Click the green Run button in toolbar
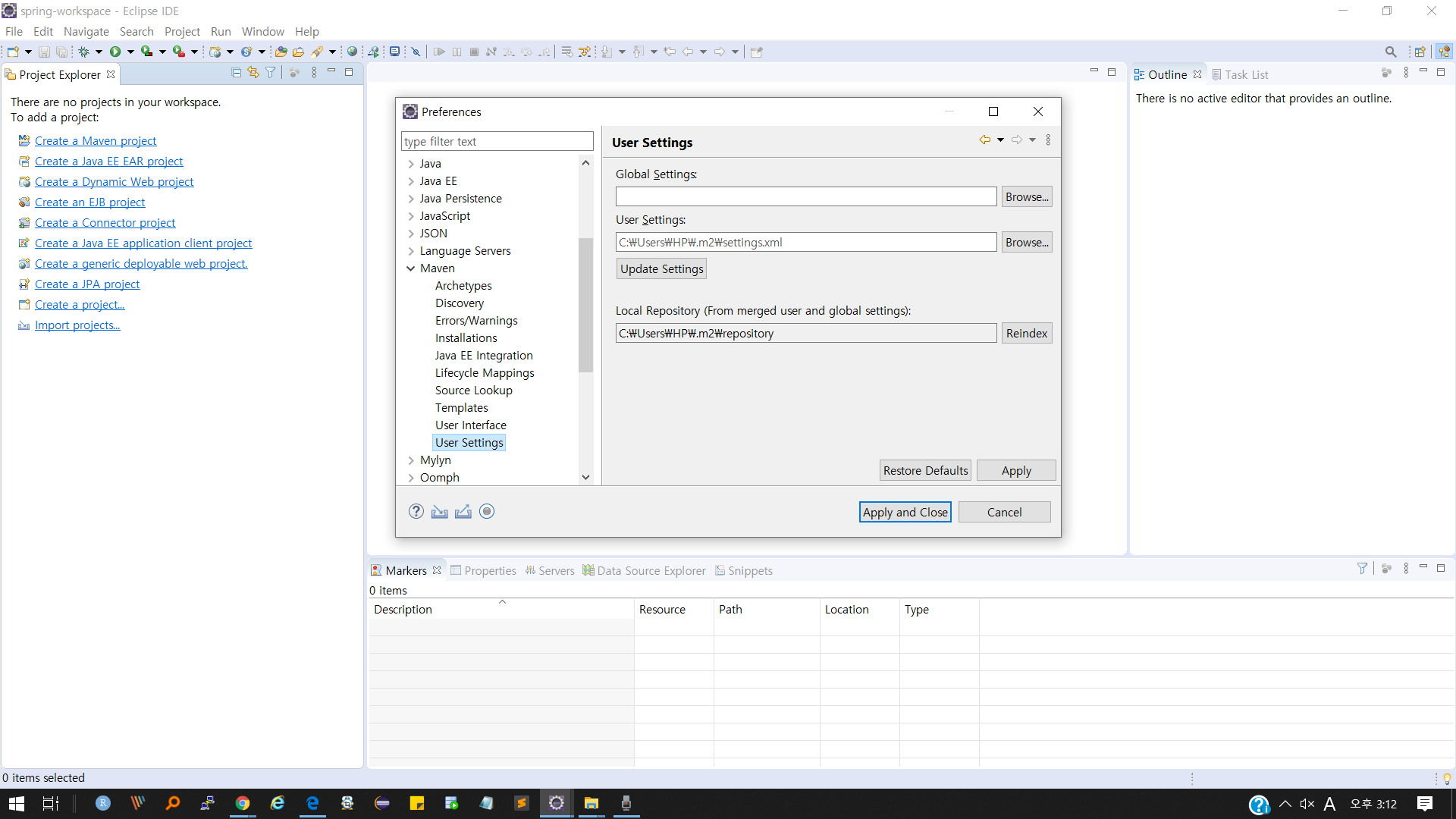Screen dimensions: 1456x819 (x=115, y=52)
